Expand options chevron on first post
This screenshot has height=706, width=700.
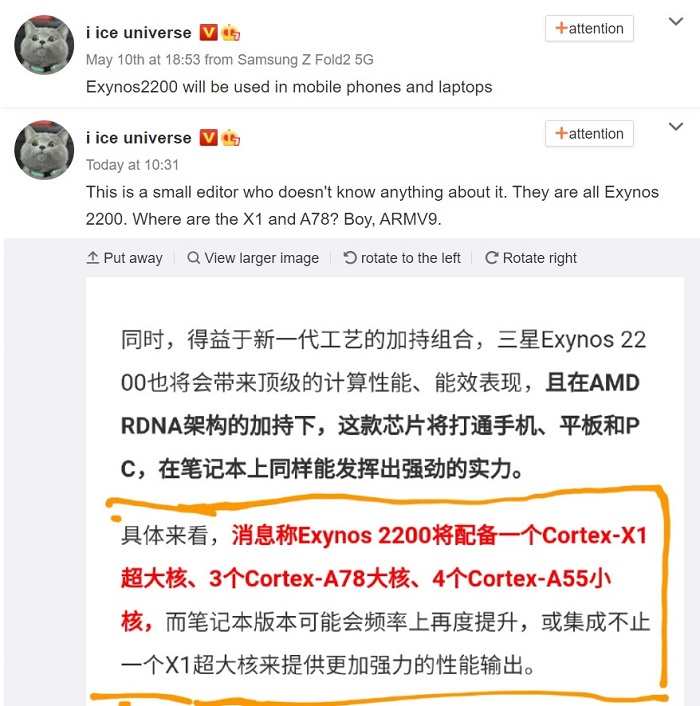[676, 21]
